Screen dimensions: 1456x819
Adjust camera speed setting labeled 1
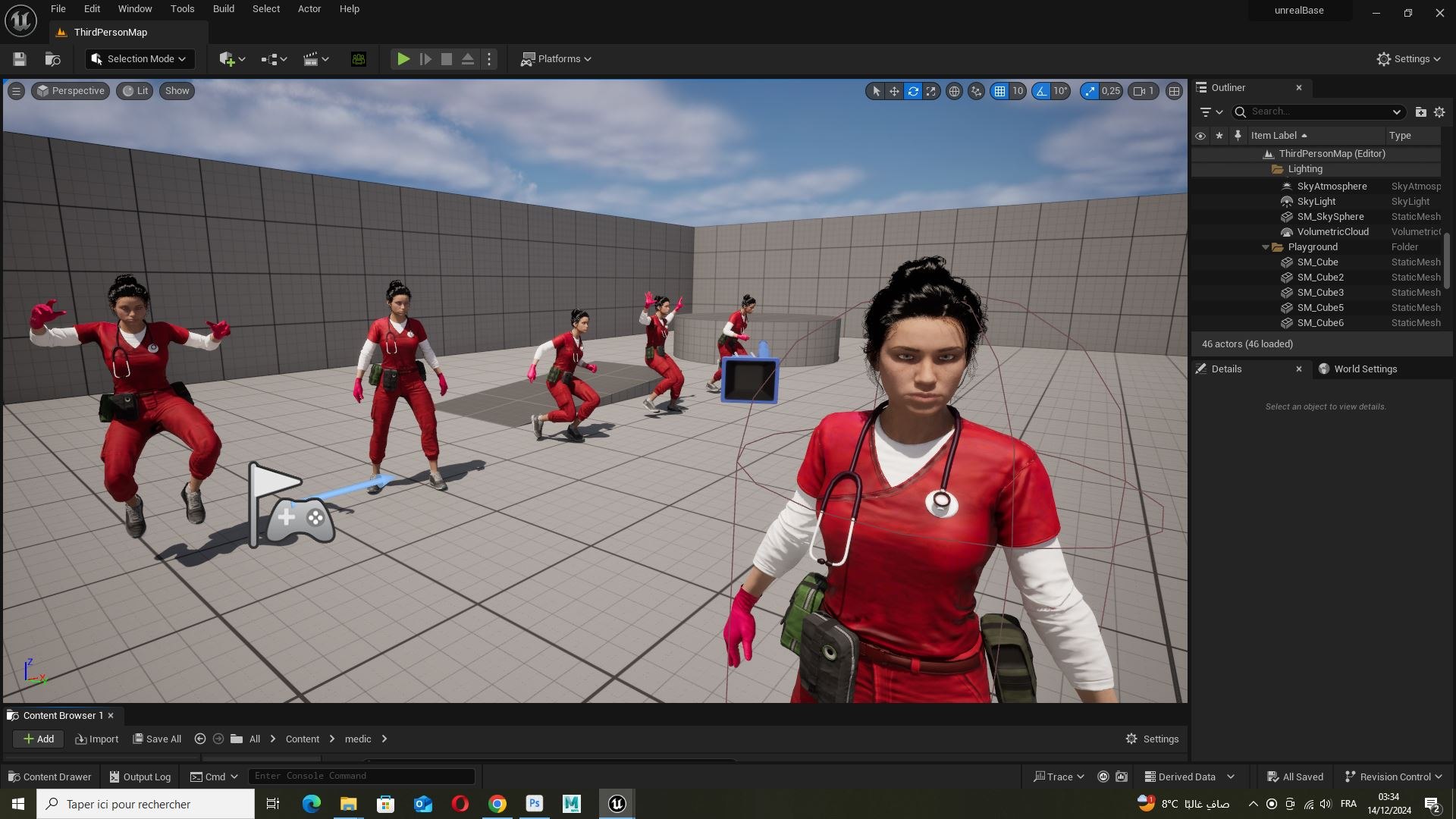point(1144,91)
